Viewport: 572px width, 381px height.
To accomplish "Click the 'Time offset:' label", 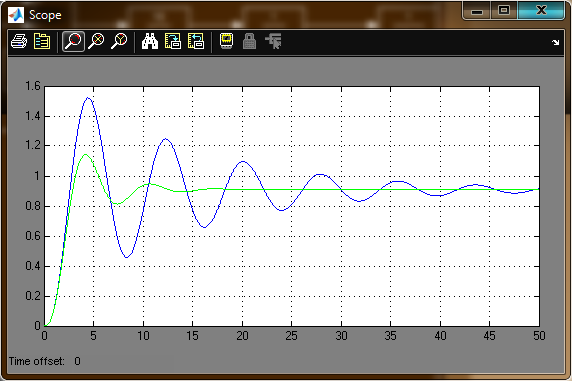I will pos(36,361).
